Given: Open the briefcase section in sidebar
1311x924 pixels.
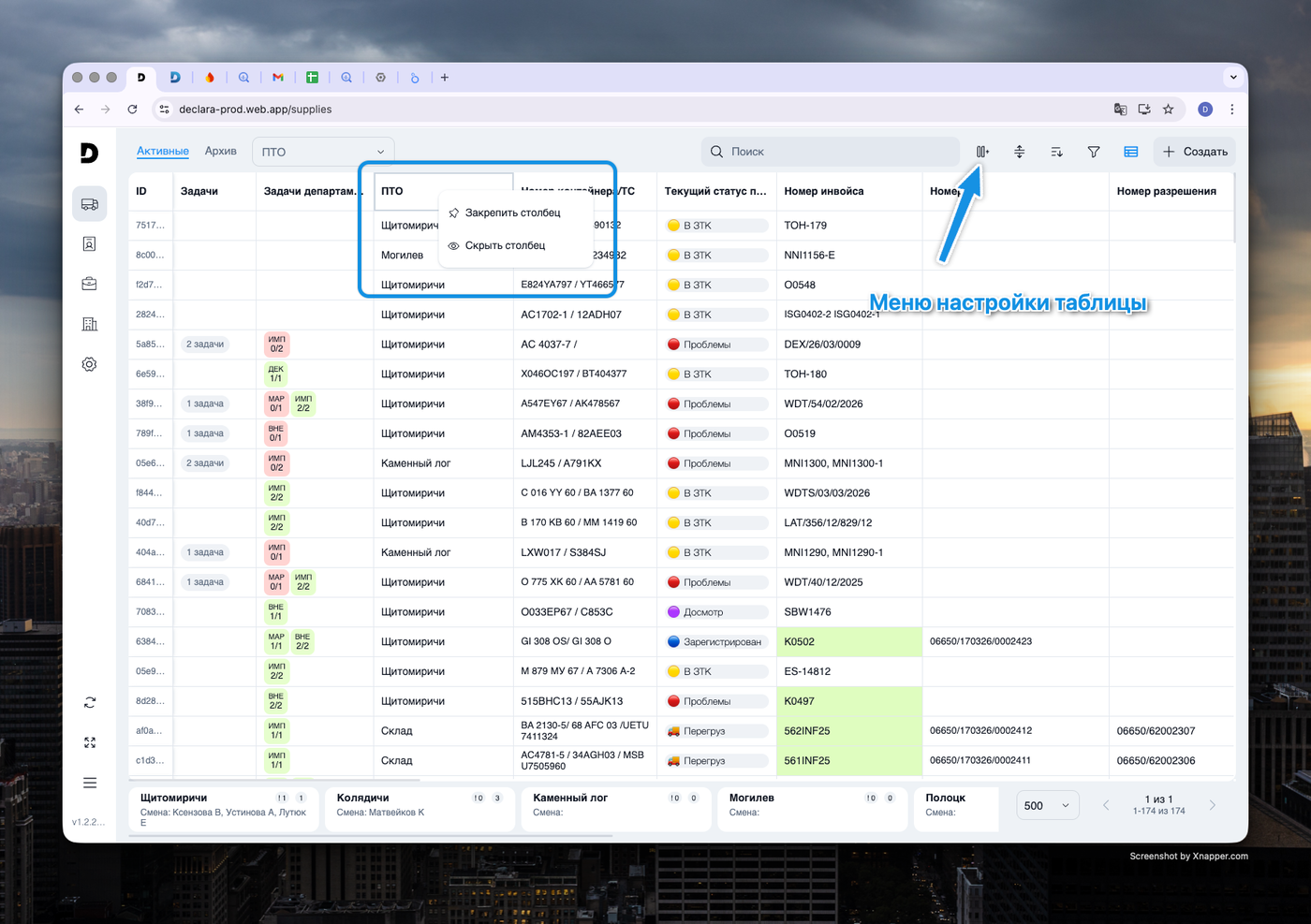Looking at the screenshot, I should pyautogui.click(x=90, y=284).
